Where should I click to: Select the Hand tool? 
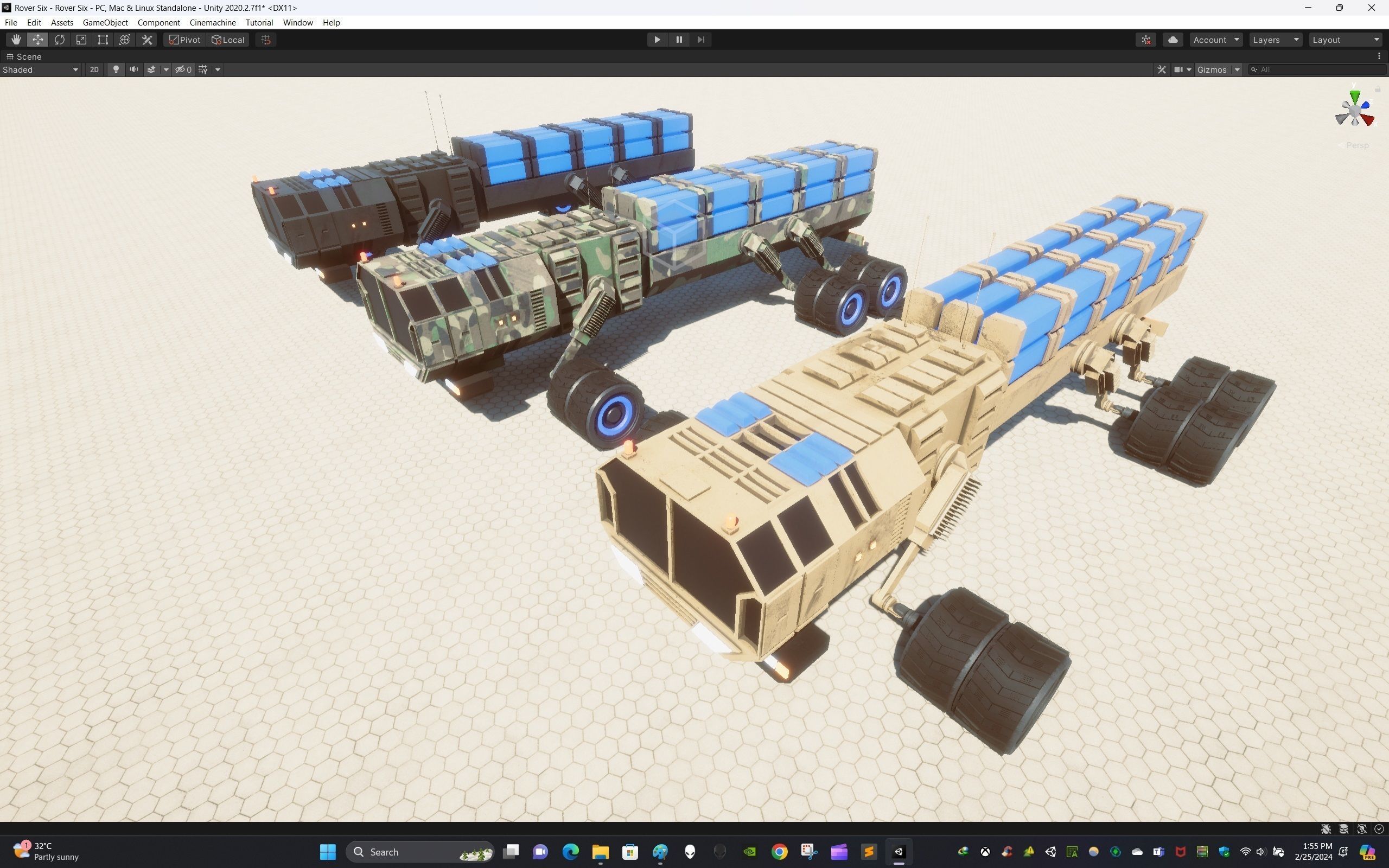tap(16, 40)
